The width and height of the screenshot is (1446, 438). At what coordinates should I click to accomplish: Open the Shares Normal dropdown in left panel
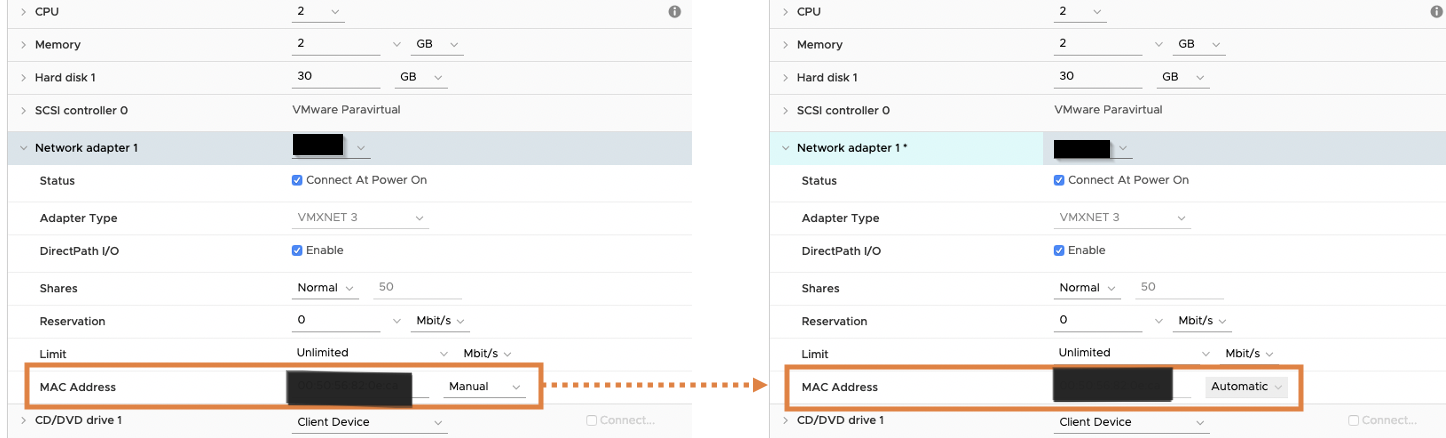point(327,288)
